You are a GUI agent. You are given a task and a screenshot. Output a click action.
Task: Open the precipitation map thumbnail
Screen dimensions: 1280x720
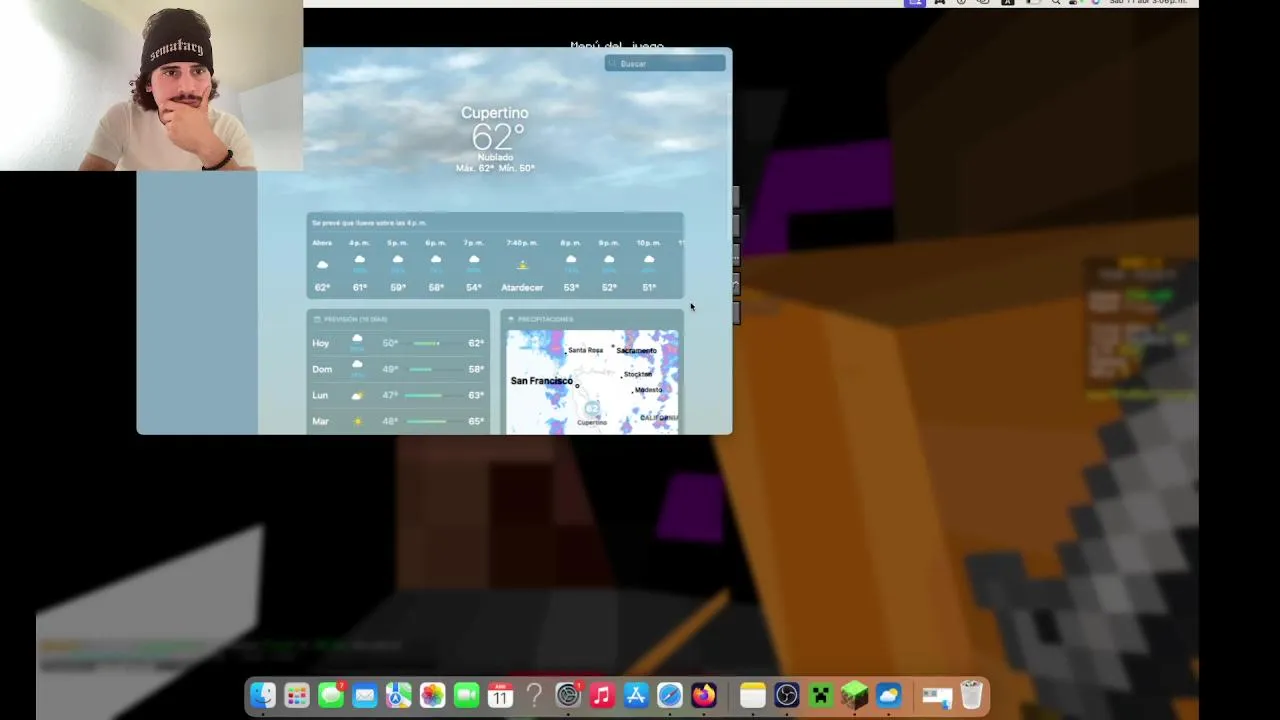(593, 382)
